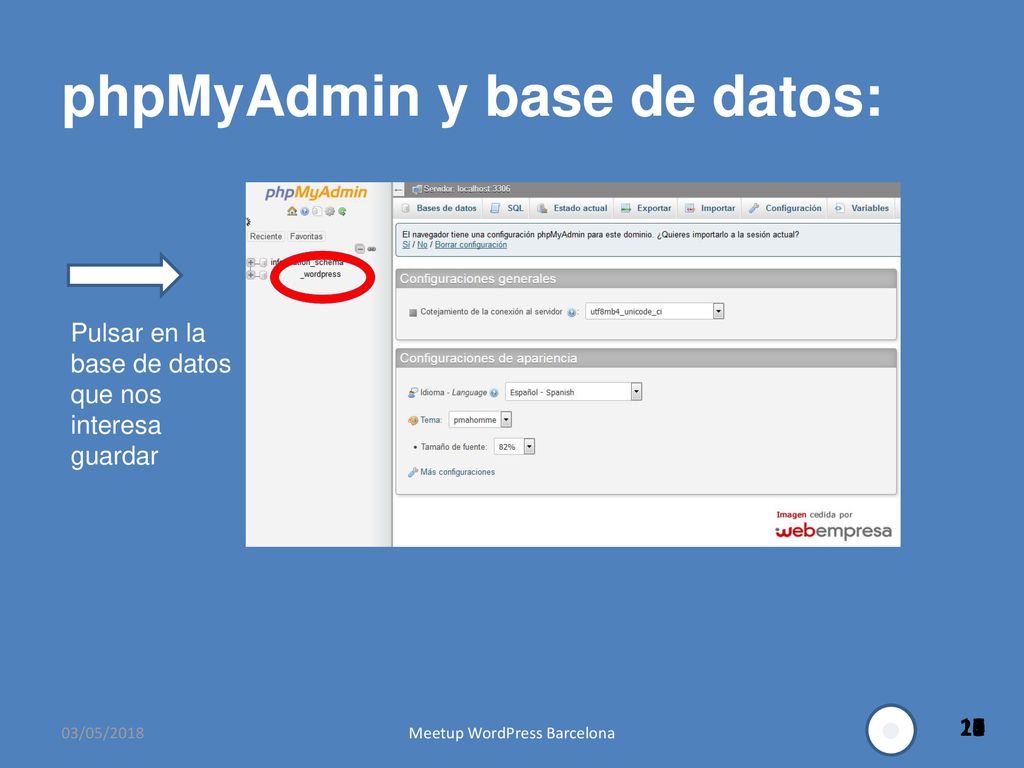Click the Tema label
This screenshot has height=768, width=1024.
pos(431,420)
